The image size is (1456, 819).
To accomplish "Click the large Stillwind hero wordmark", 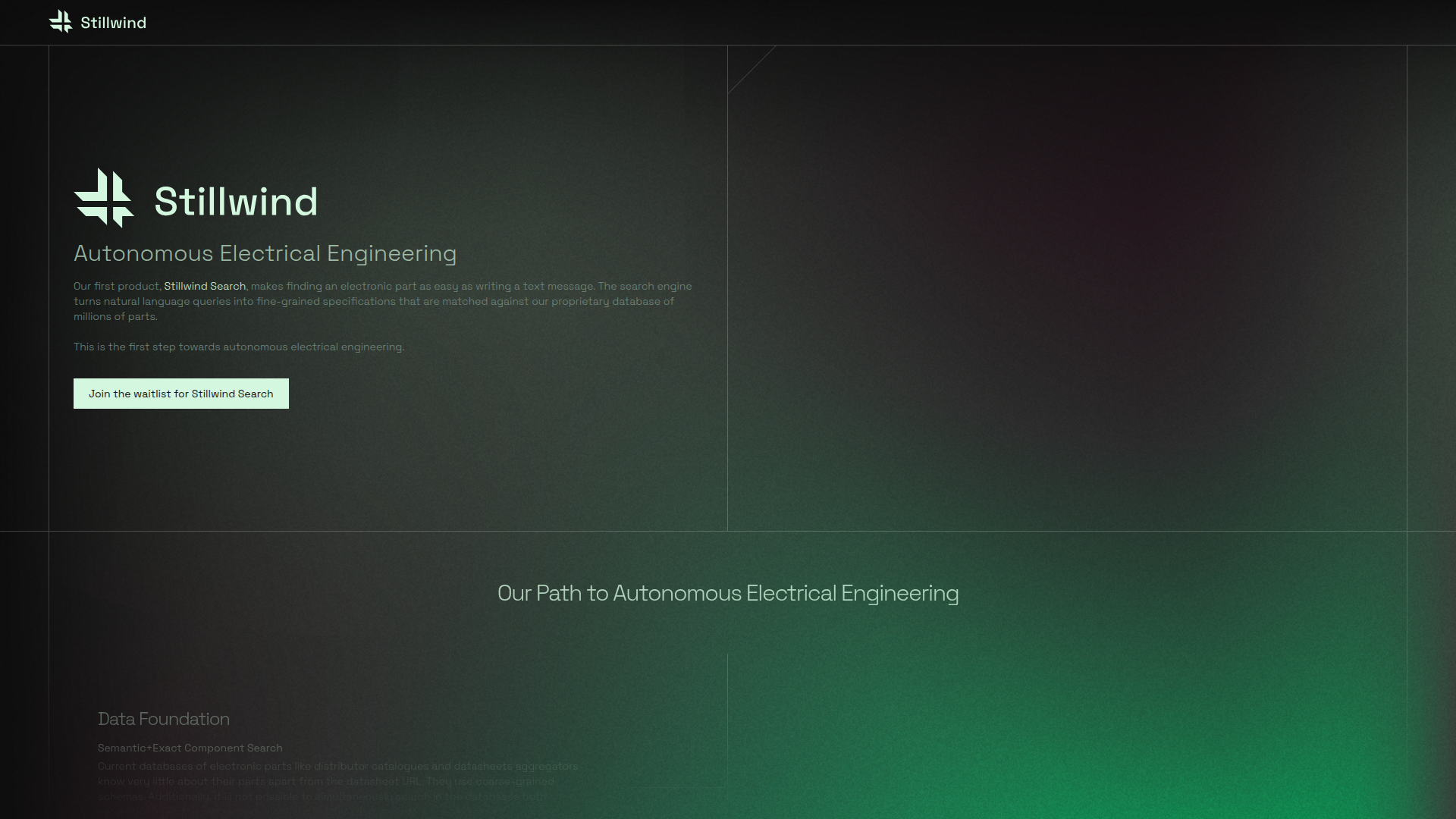I will pos(236,202).
